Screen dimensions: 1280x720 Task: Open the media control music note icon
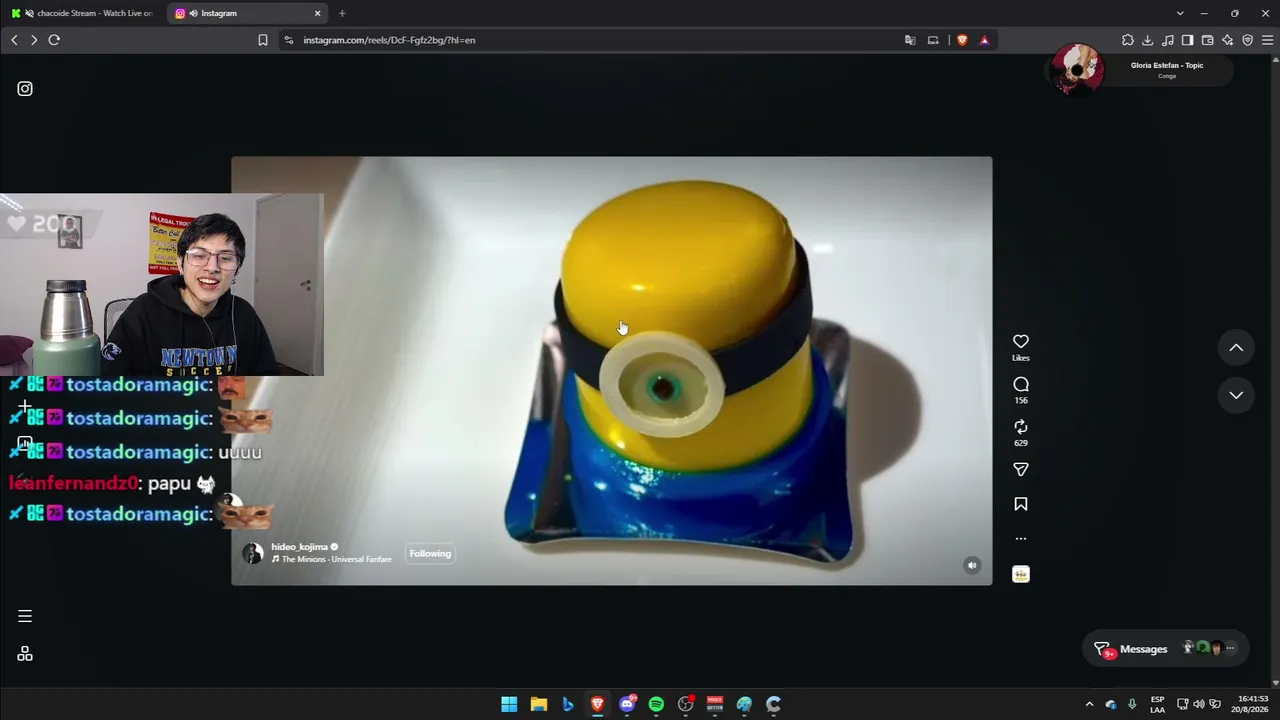[x=1167, y=40]
